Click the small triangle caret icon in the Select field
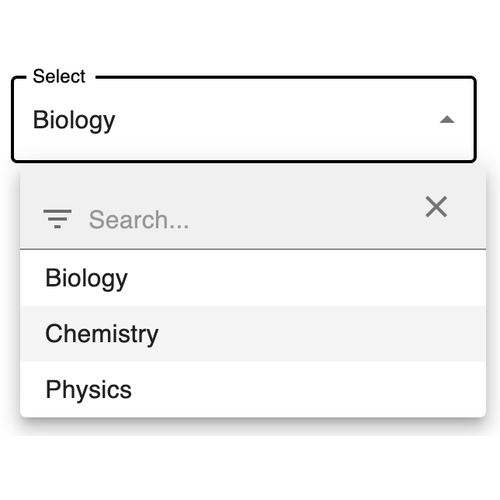The image size is (500, 500). click(447, 119)
